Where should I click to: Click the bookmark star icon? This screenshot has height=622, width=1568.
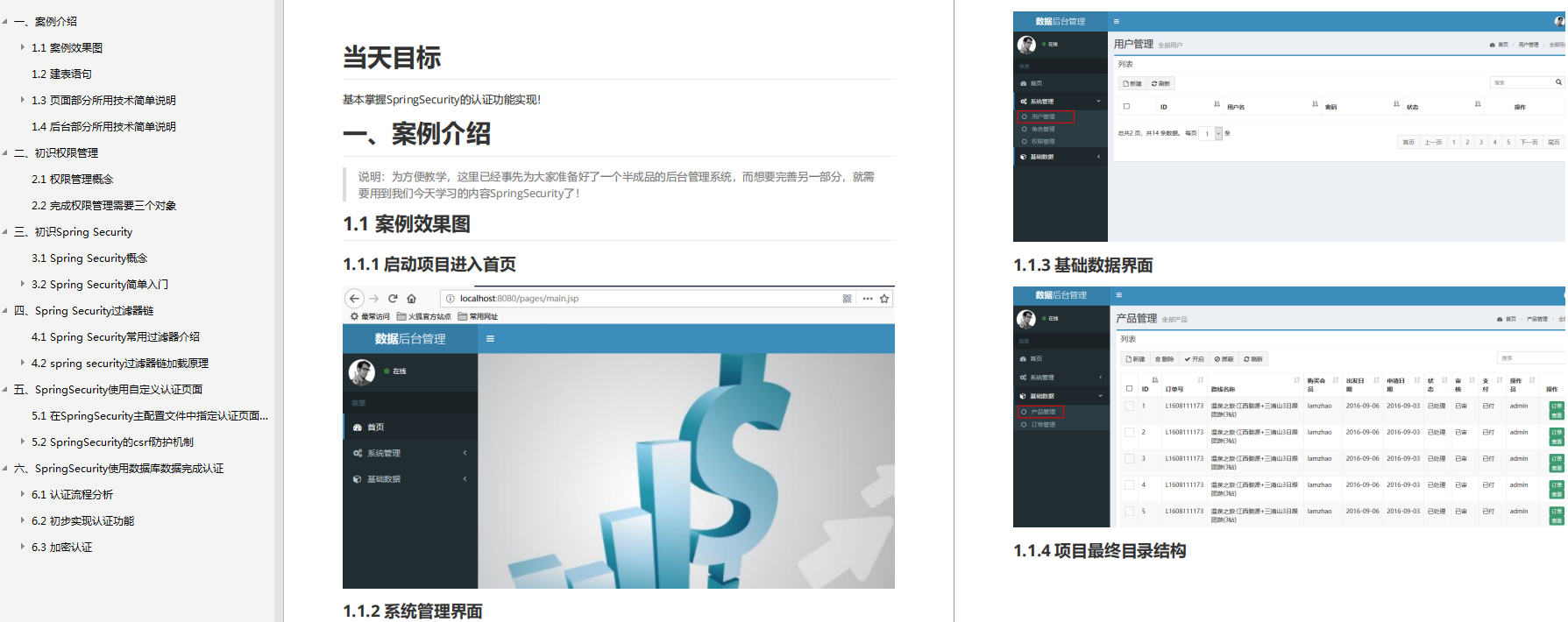(x=884, y=299)
